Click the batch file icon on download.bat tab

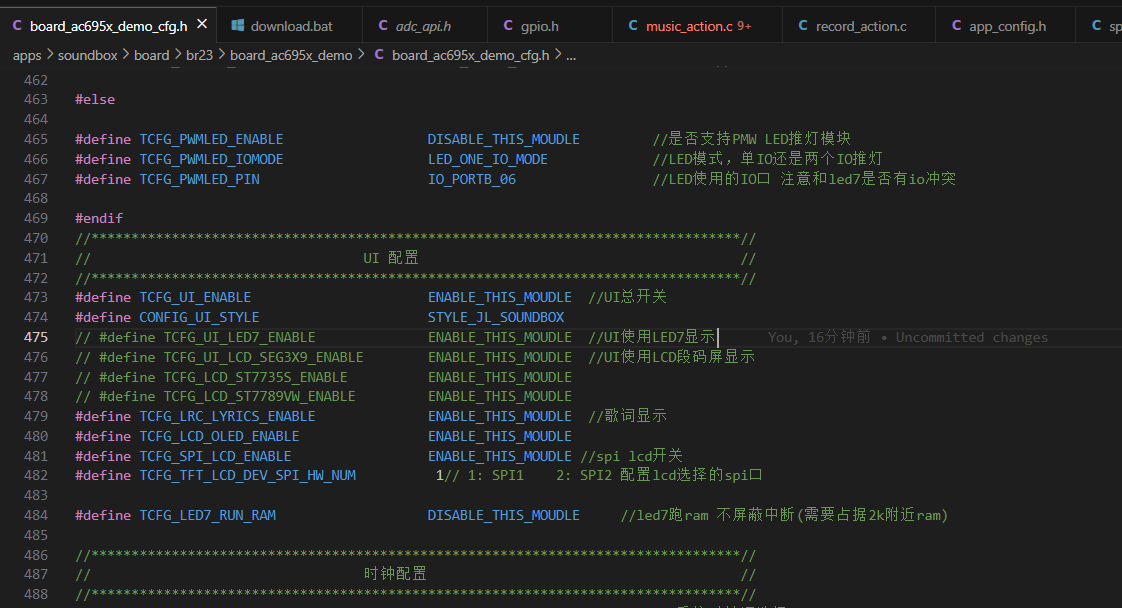(237, 24)
